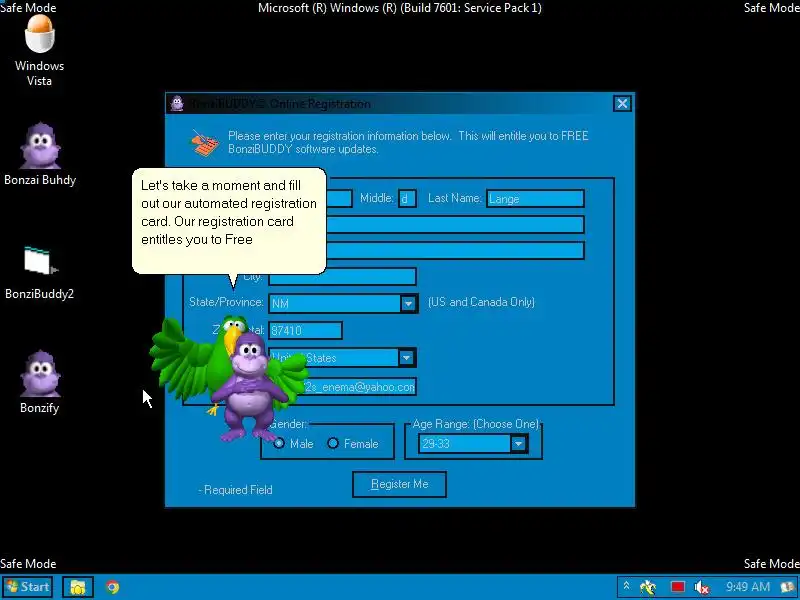Click the Last Name field containing Lange
Viewport: 800px width, 600px height.
point(535,198)
